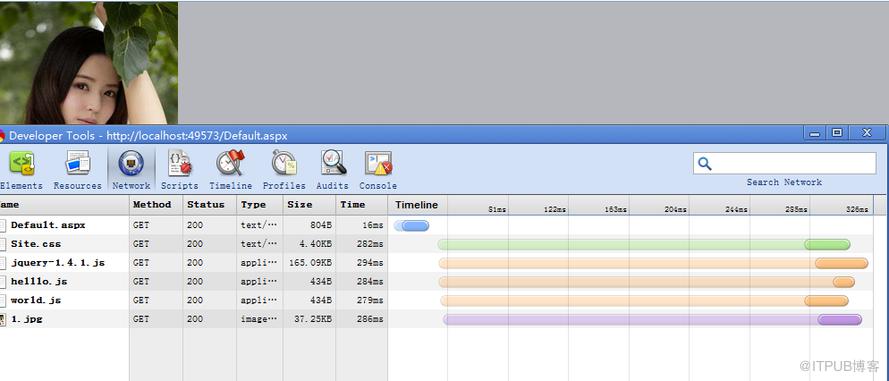Image resolution: width=889 pixels, height=381 pixels.
Task: Click the magnifier icon in search box
Action: 705,164
